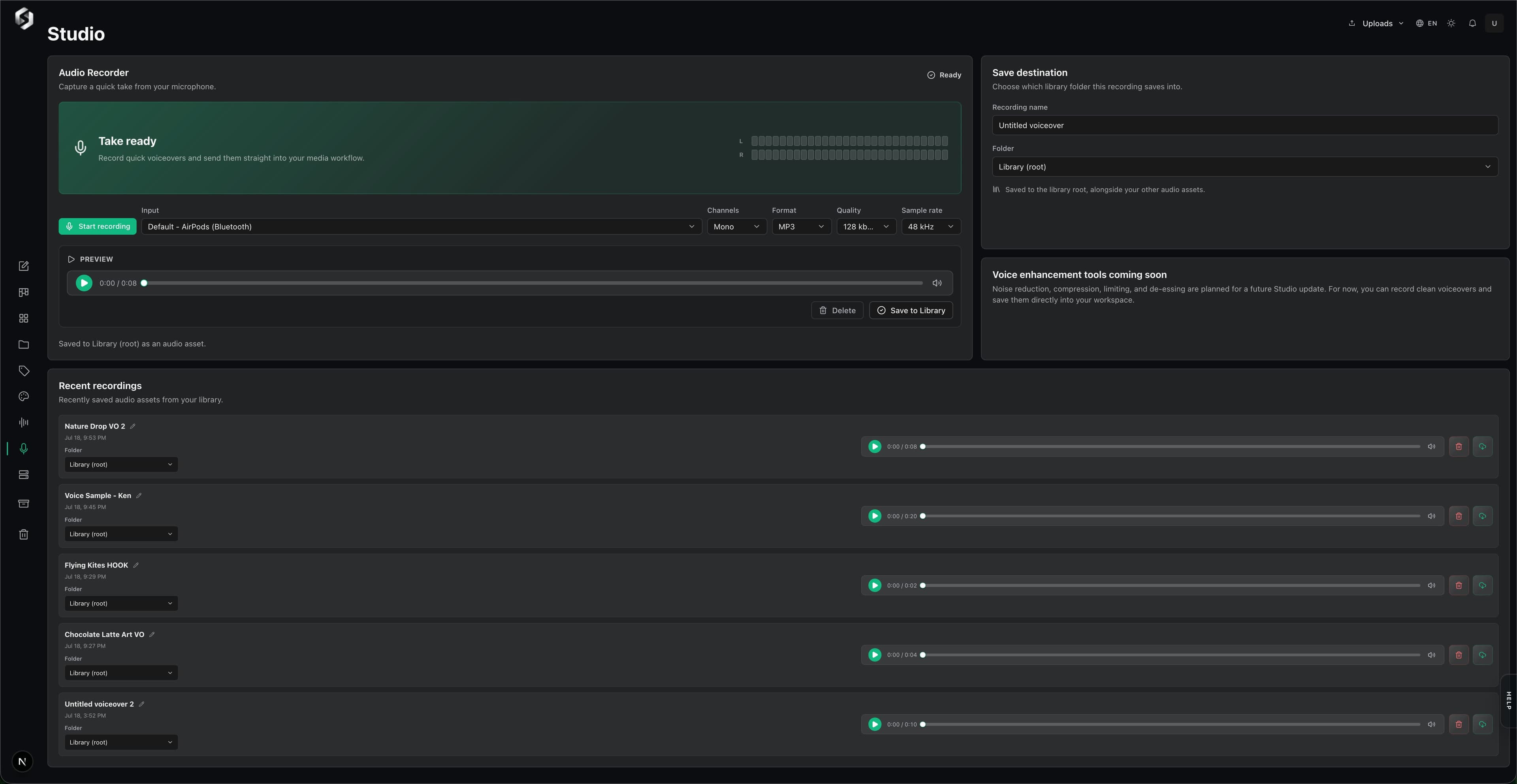1517x784 pixels.
Task: Download the Untitled voiceover 2 recording
Action: pyautogui.click(x=1482, y=724)
